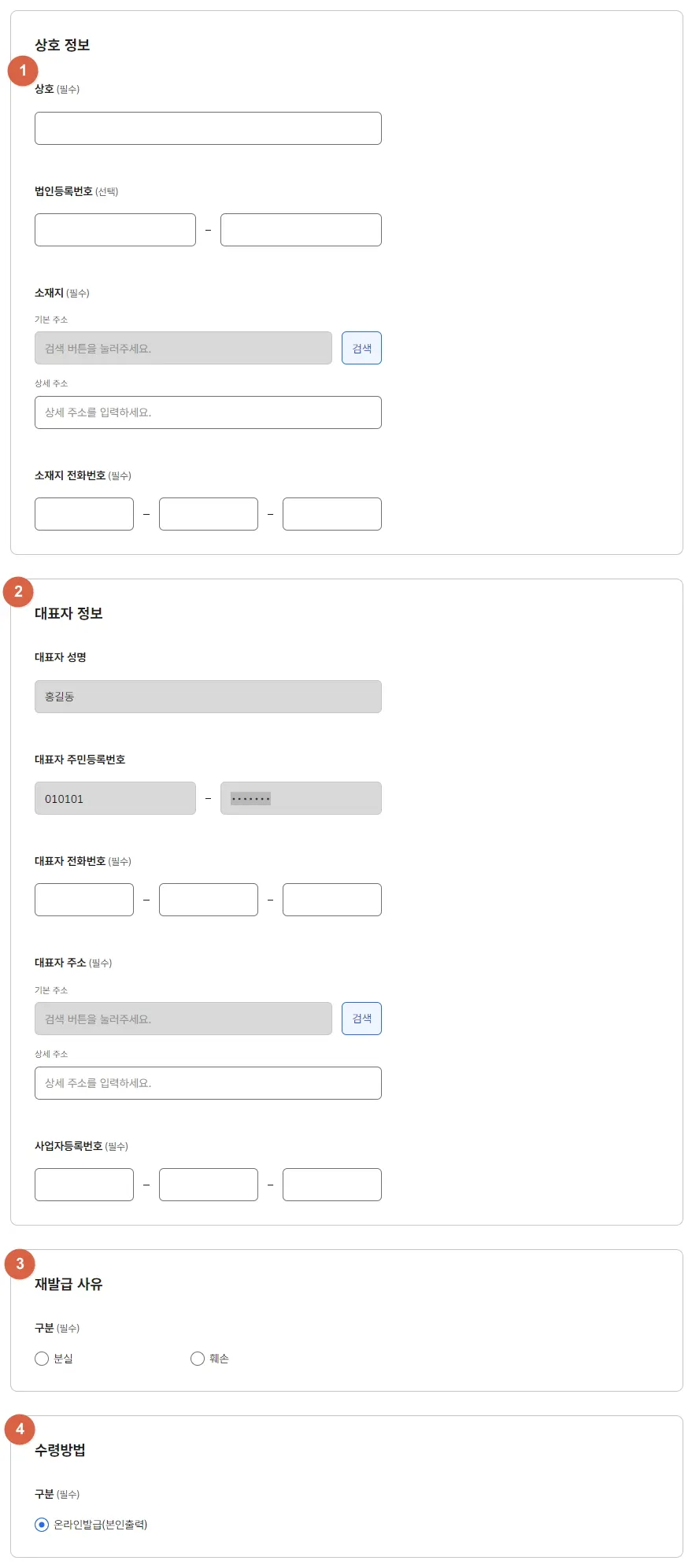Click first 사업자등록번호 input box
Viewport: 692px width, 1568px height.
84,1185
